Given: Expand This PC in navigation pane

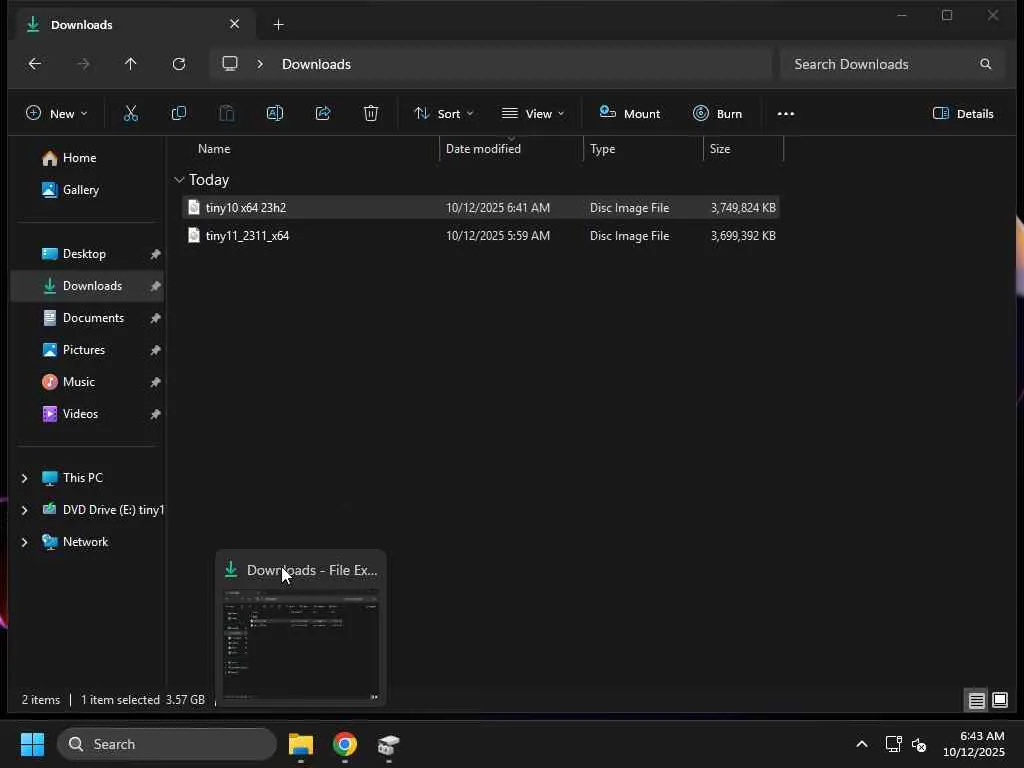Looking at the screenshot, I should (25, 478).
